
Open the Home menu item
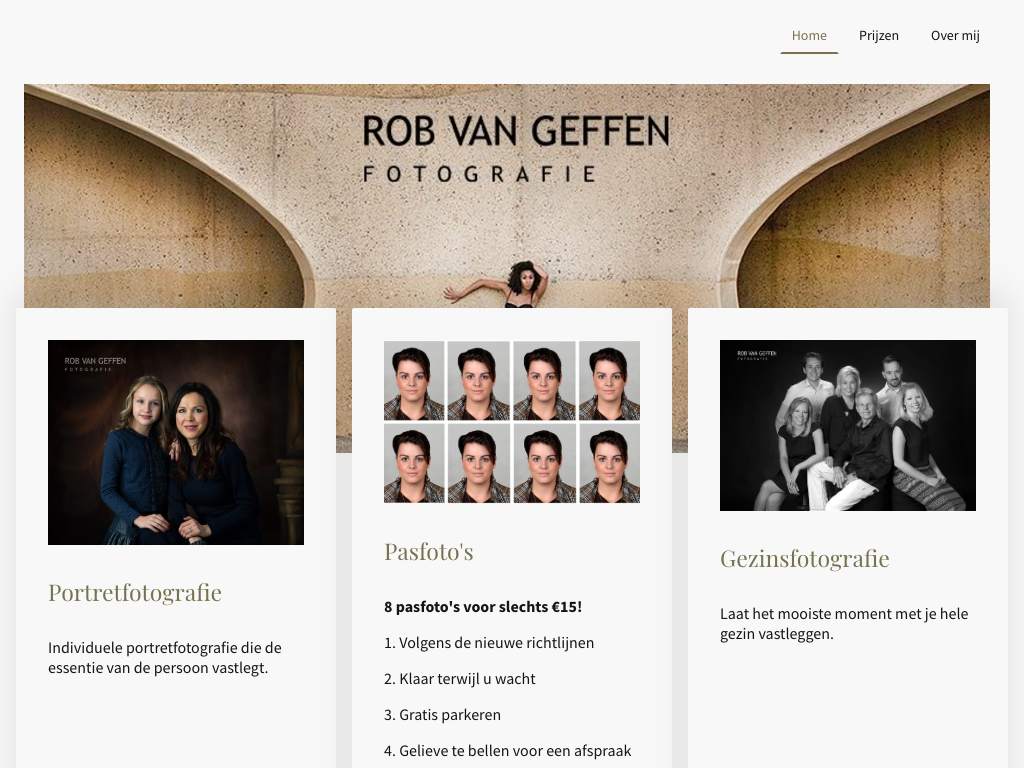pyautogui.click(x=809, y=35)
